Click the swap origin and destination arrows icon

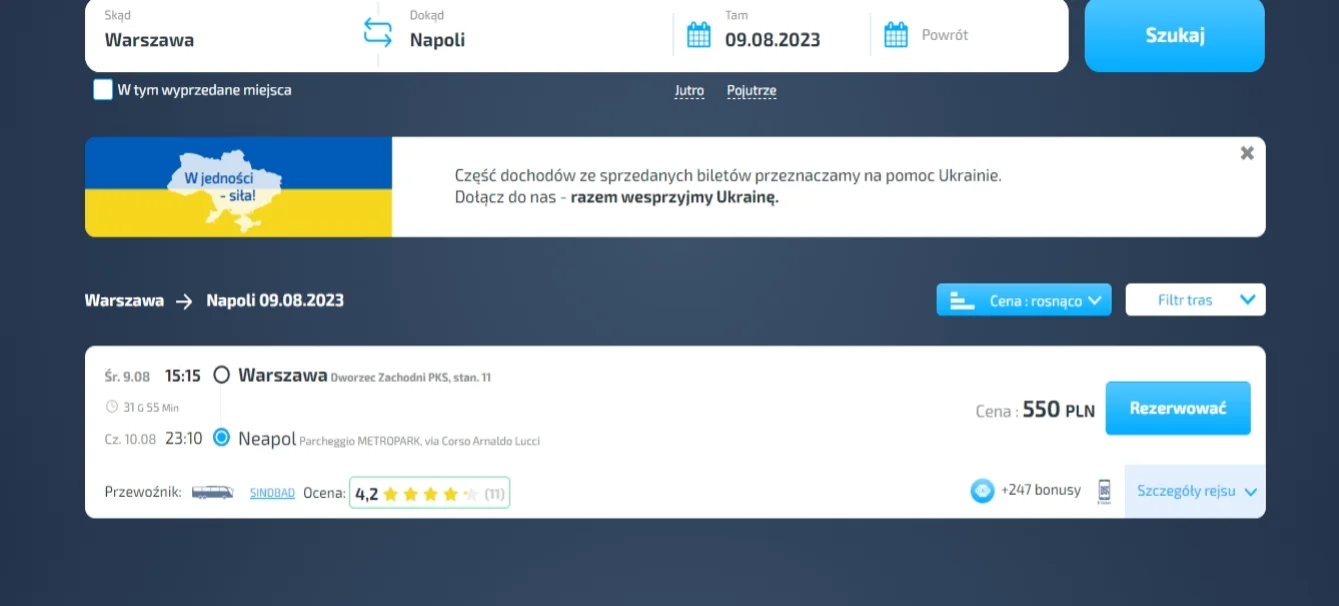click(377, 33)
